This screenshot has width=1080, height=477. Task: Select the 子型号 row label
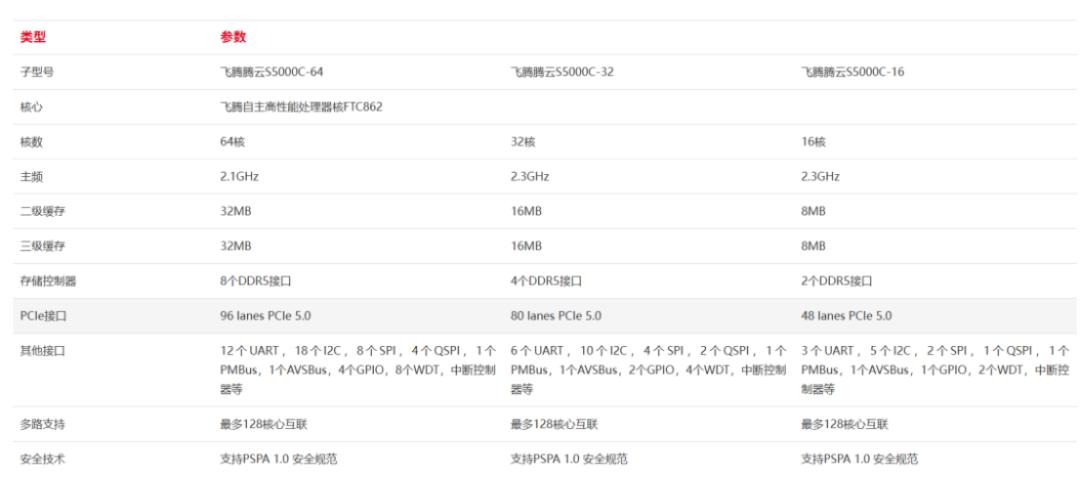pyautogui.click(x=37, y=72)
